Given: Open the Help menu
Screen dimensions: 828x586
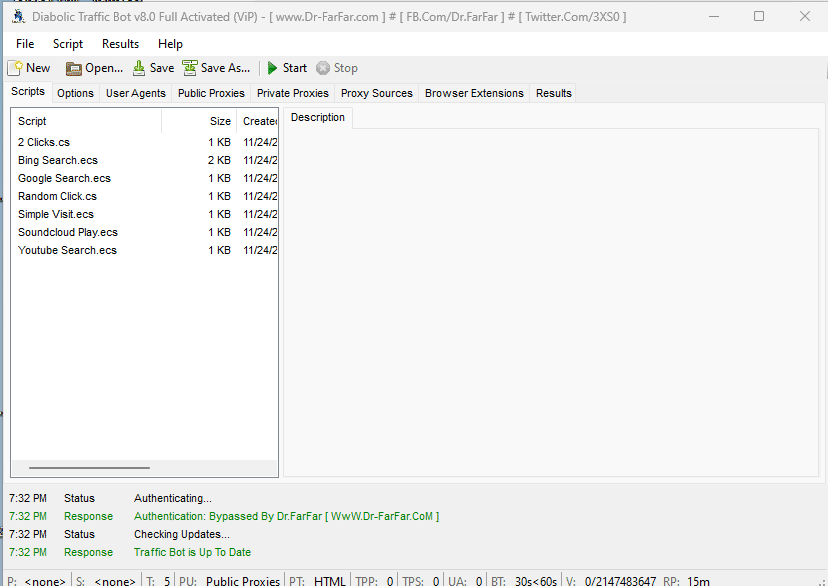Looking at the screenshot, I should click(x=170, y=44).
